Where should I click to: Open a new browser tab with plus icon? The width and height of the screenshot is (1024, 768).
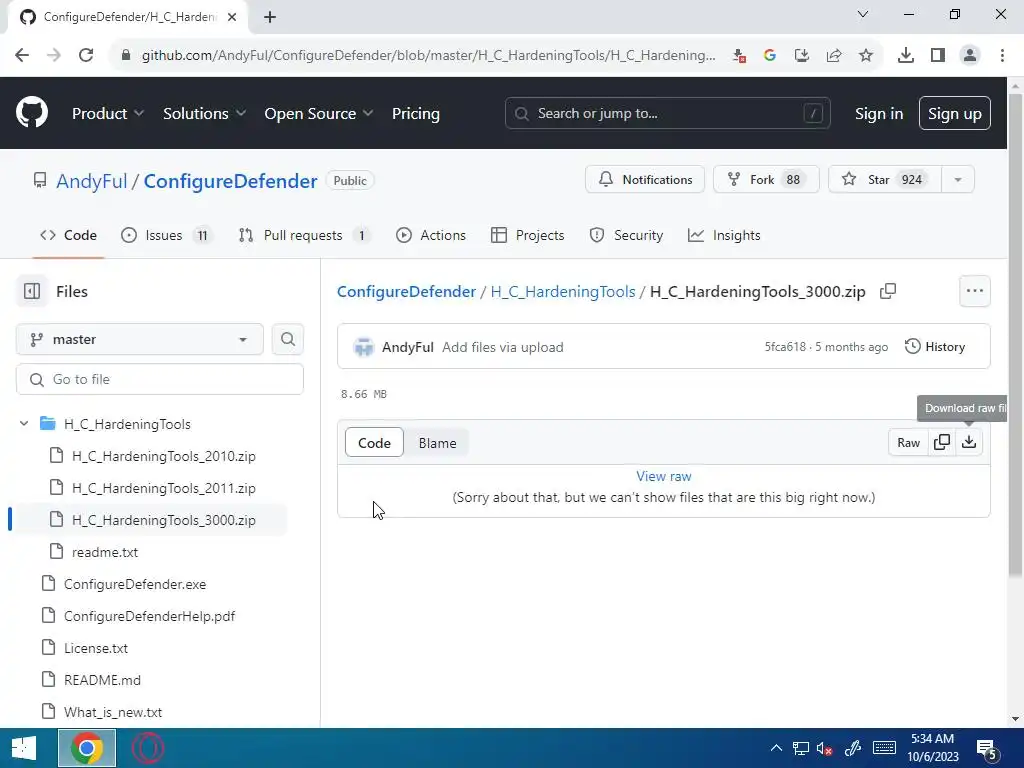pyautogui.click(x=270, y=17)
